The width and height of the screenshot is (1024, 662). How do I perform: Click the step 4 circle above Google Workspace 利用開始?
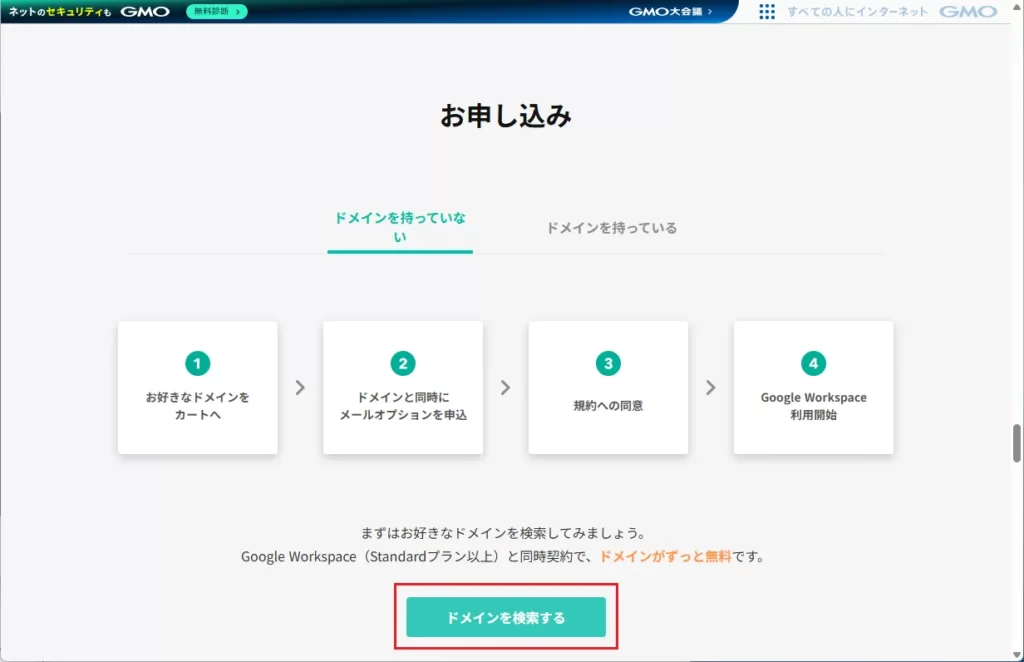pos(813,362)
